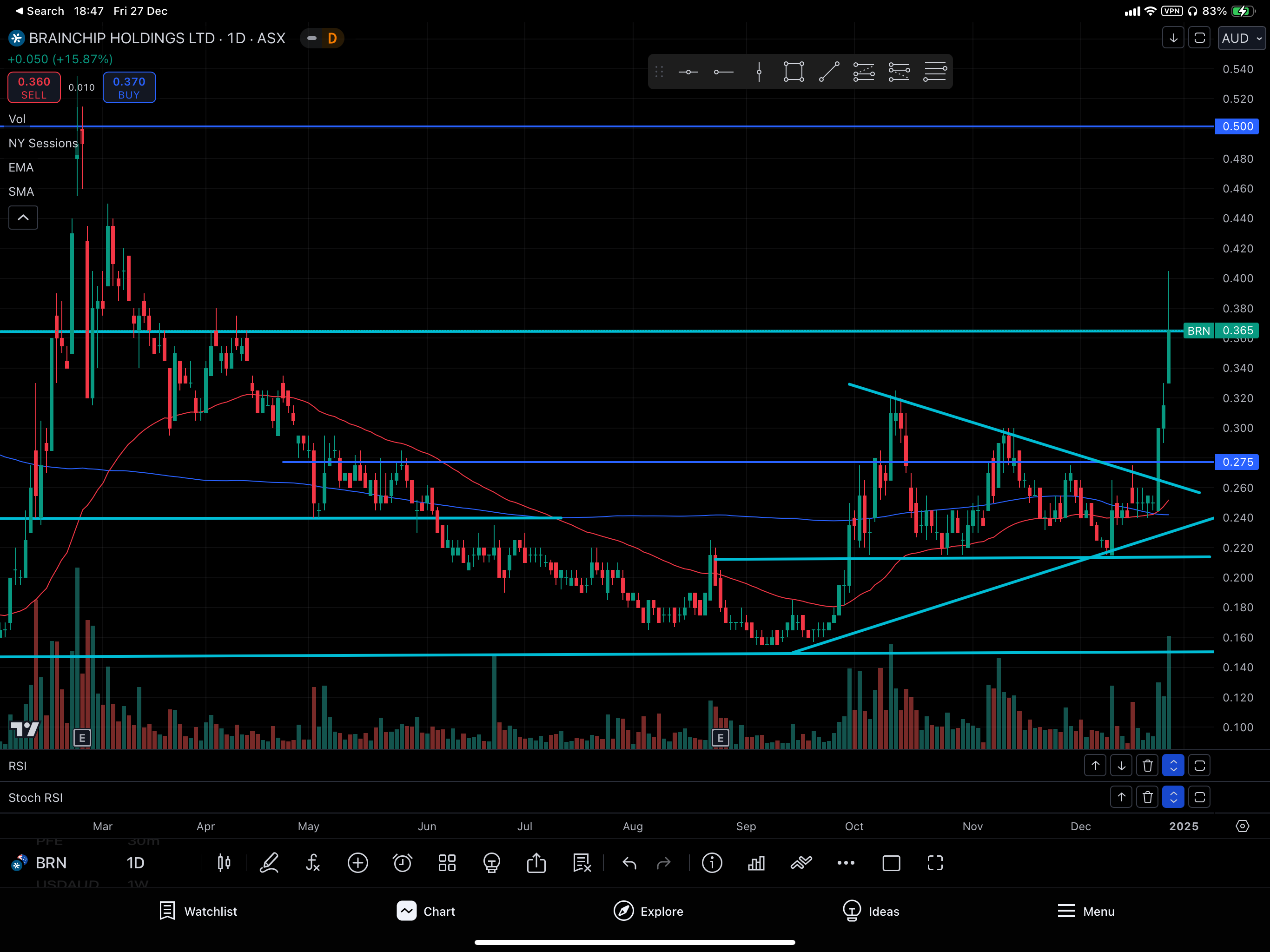Expand the RSI pane with the blue chevron button
The height and width of the screenshot is (952, 1270).
(x=1174, y=766)
